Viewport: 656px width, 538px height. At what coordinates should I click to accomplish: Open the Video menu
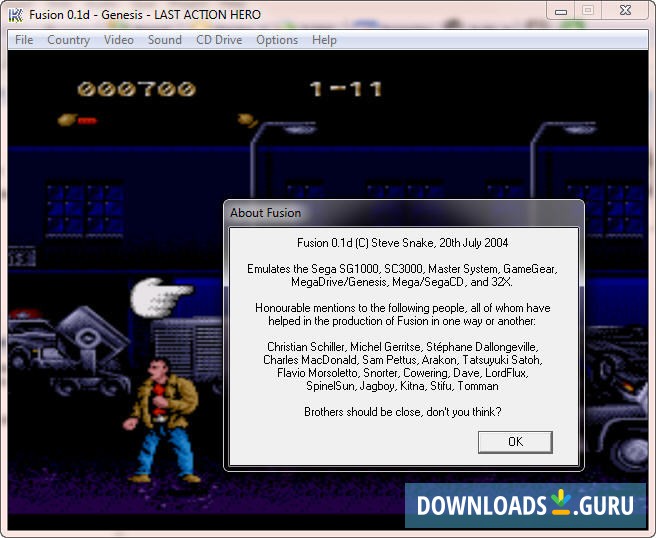[x=119, y=40]
